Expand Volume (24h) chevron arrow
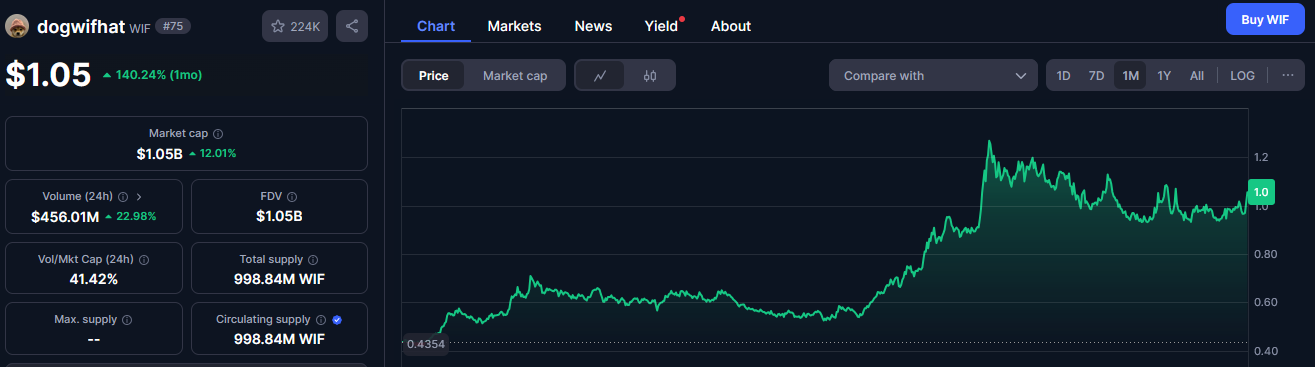 point(139,197)
